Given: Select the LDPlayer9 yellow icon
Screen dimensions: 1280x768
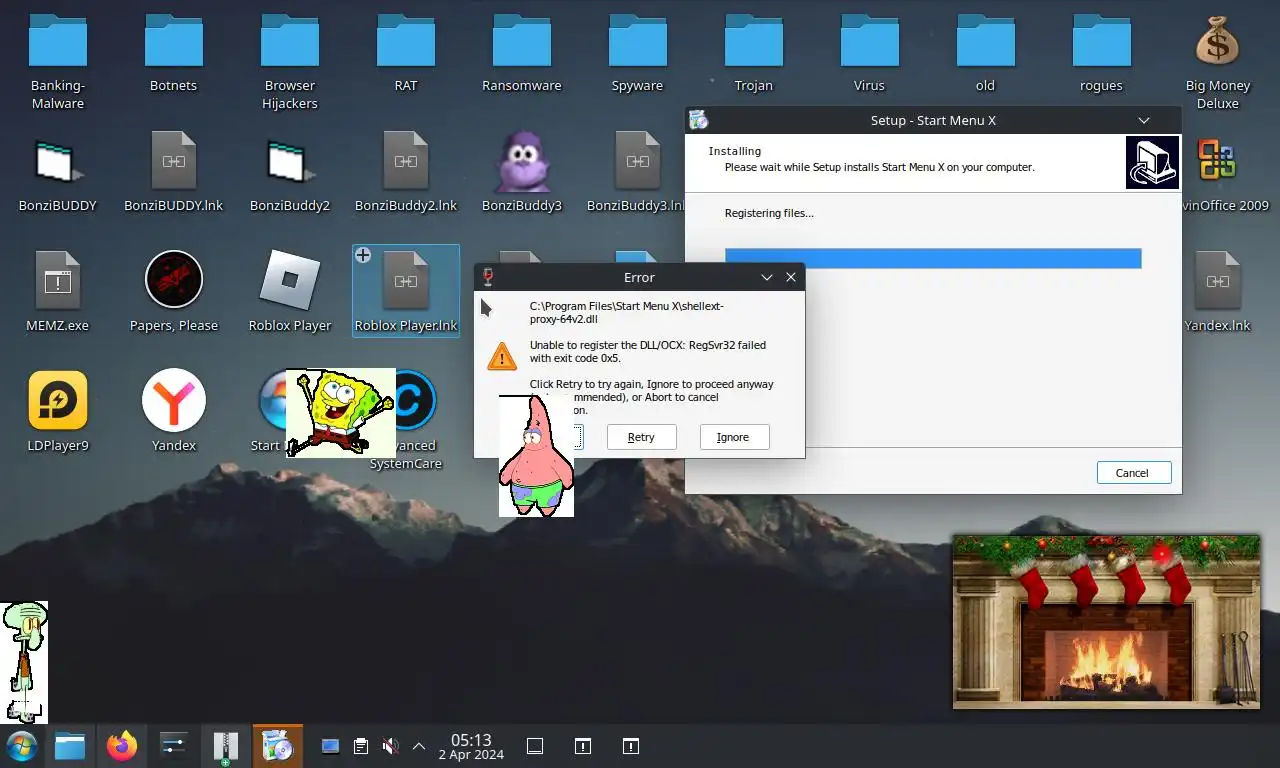Looking at the screenshot, I should tap(58, 400).
